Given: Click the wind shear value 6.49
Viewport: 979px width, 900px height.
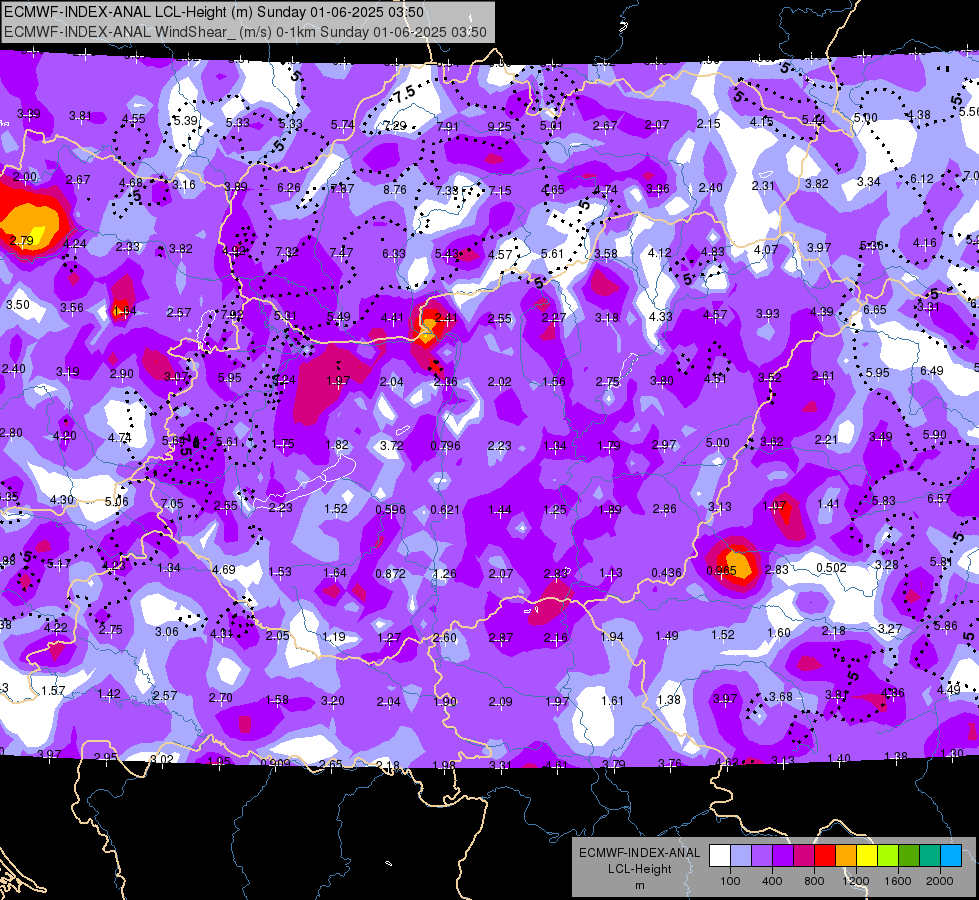Looking at the screenshot, I should (x=932, y=371).
